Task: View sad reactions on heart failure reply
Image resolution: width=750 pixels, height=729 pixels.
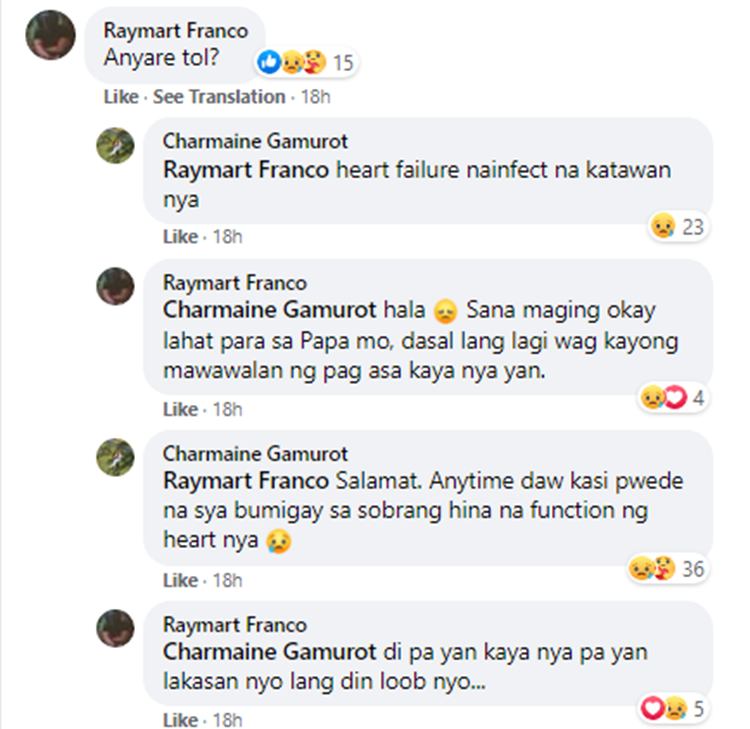Action: [677, 227]
